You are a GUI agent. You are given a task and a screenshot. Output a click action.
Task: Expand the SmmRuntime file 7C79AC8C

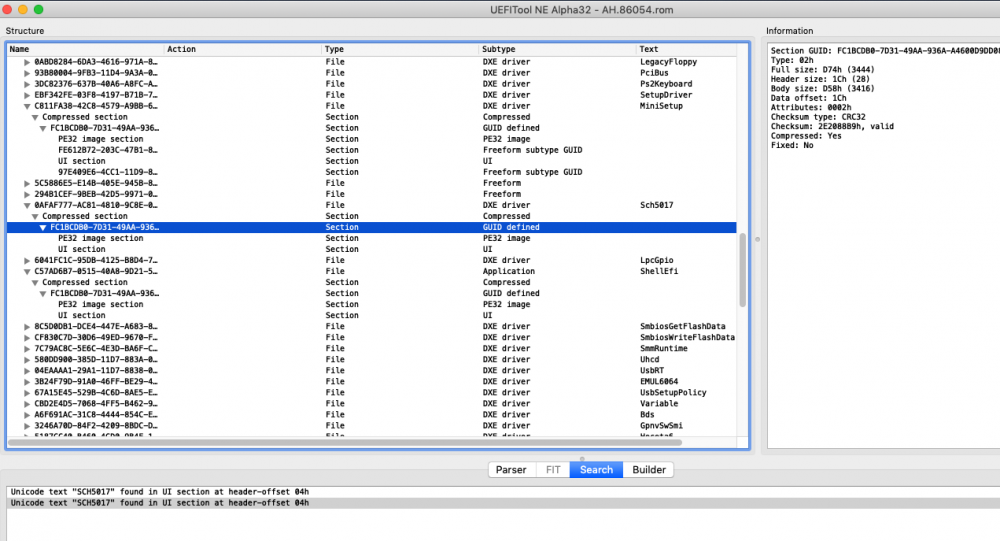pyautogui.click(x=27, y=348)
